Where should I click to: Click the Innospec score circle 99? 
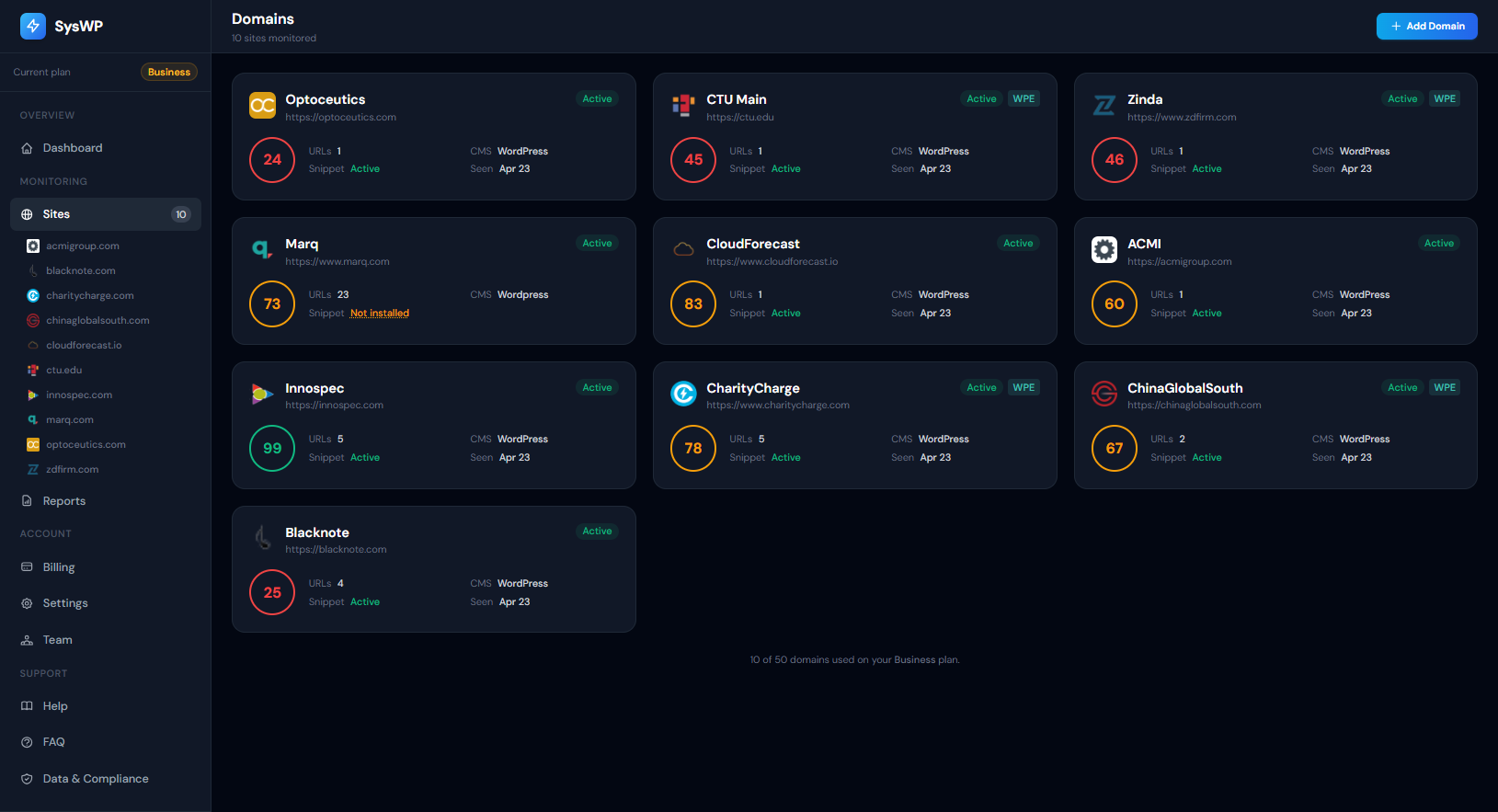tap(272, 449)
